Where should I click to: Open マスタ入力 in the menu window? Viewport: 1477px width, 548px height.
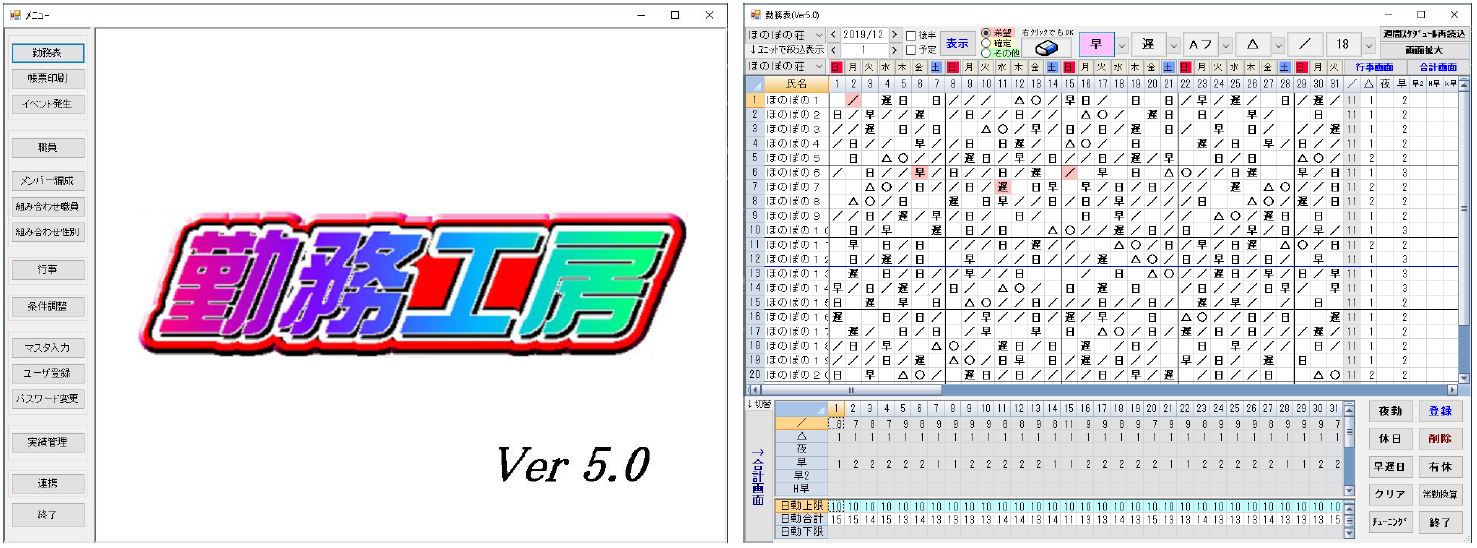pyautogui.click(x=48, y=348)
